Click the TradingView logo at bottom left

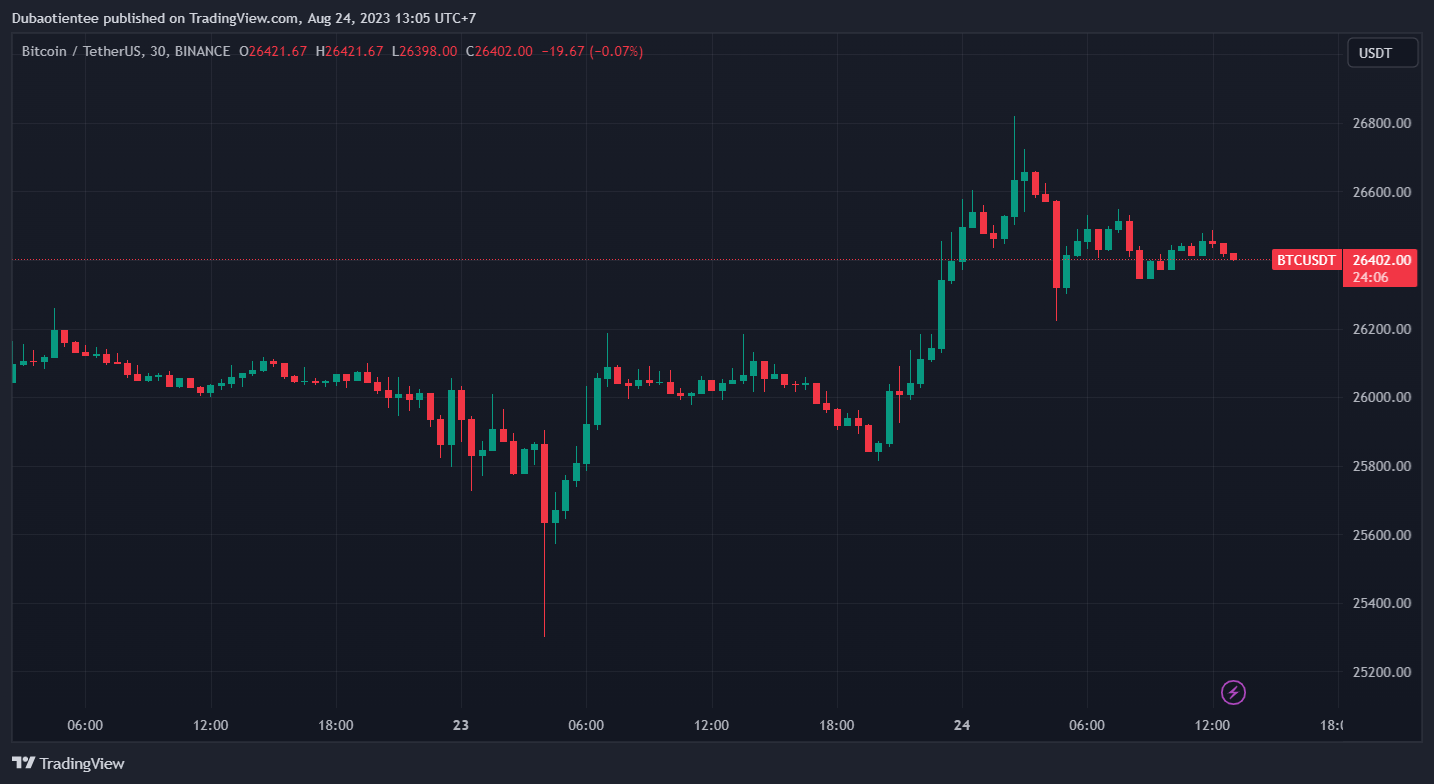(x=68, y=763)
